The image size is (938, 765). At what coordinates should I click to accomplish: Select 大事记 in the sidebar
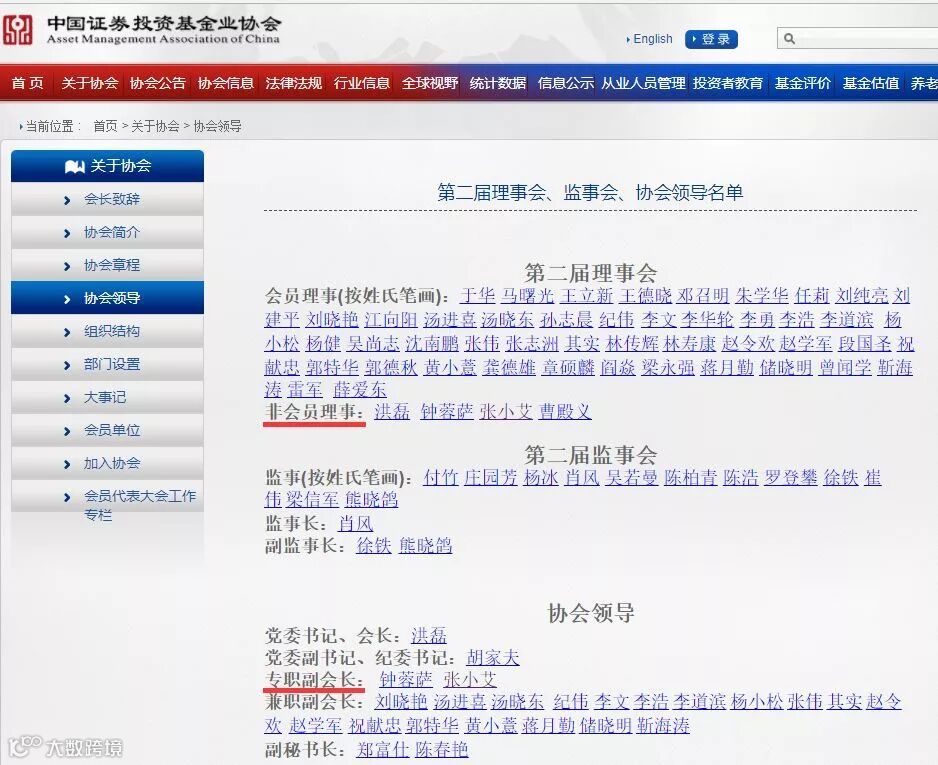pyautogui.click(x=105, y=397)
